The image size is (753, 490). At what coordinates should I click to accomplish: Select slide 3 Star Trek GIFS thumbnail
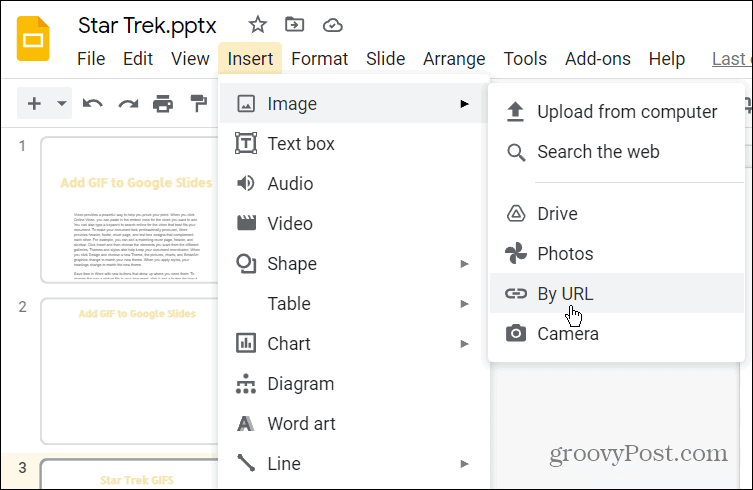pyautogui.click(x=130, y=474)
